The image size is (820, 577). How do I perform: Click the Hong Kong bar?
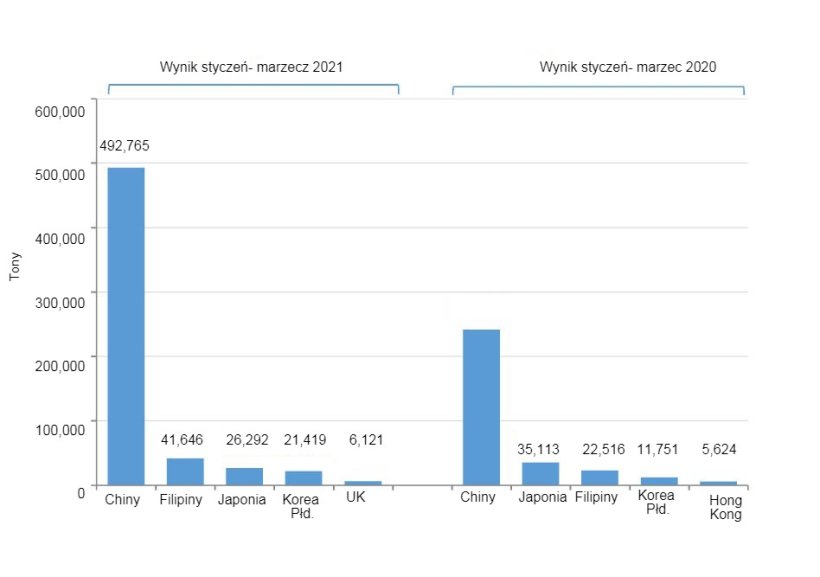(718, 483)
